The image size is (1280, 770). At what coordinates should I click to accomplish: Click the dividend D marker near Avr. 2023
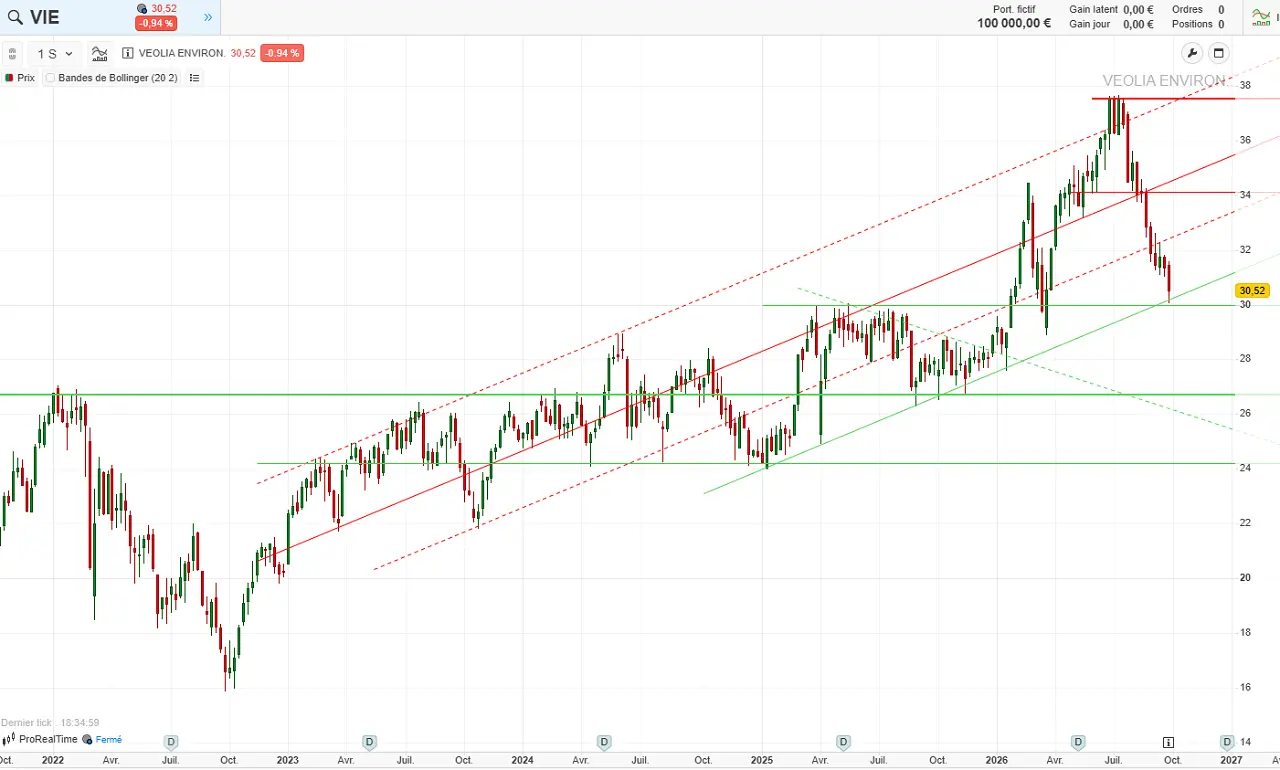(369, 742)
